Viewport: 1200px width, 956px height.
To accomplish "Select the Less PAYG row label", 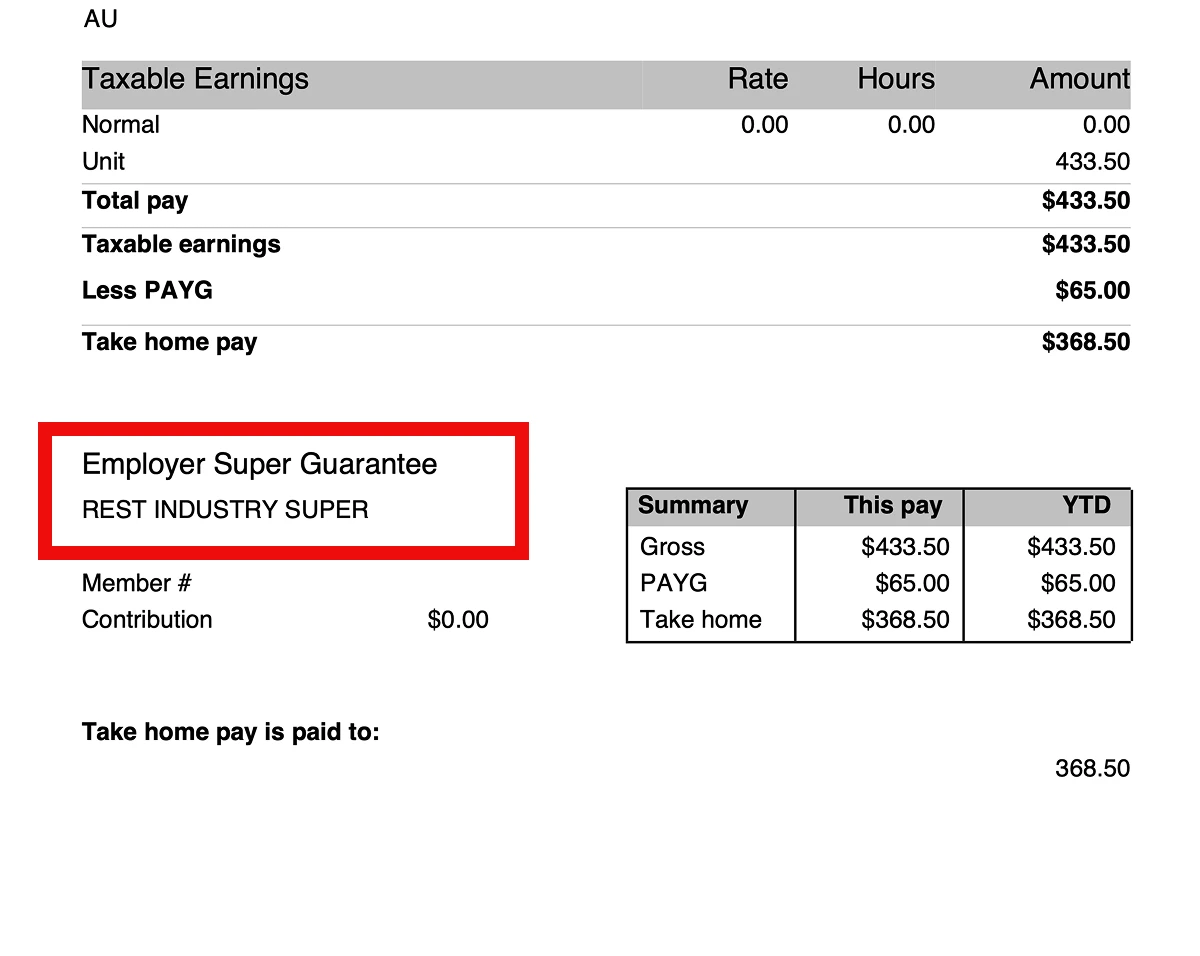I will click(x=147, y=291).
